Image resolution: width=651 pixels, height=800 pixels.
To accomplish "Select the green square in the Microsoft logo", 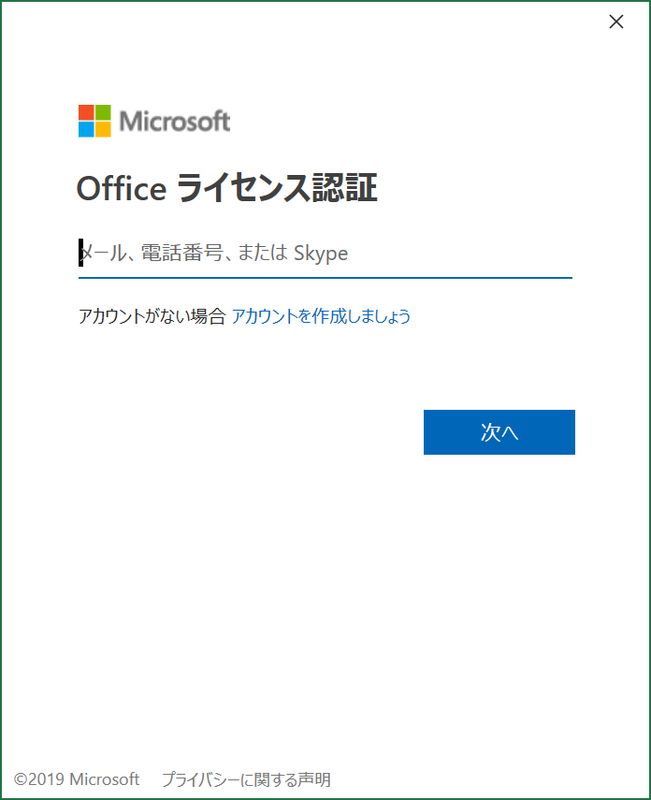I will coord(104,111).
